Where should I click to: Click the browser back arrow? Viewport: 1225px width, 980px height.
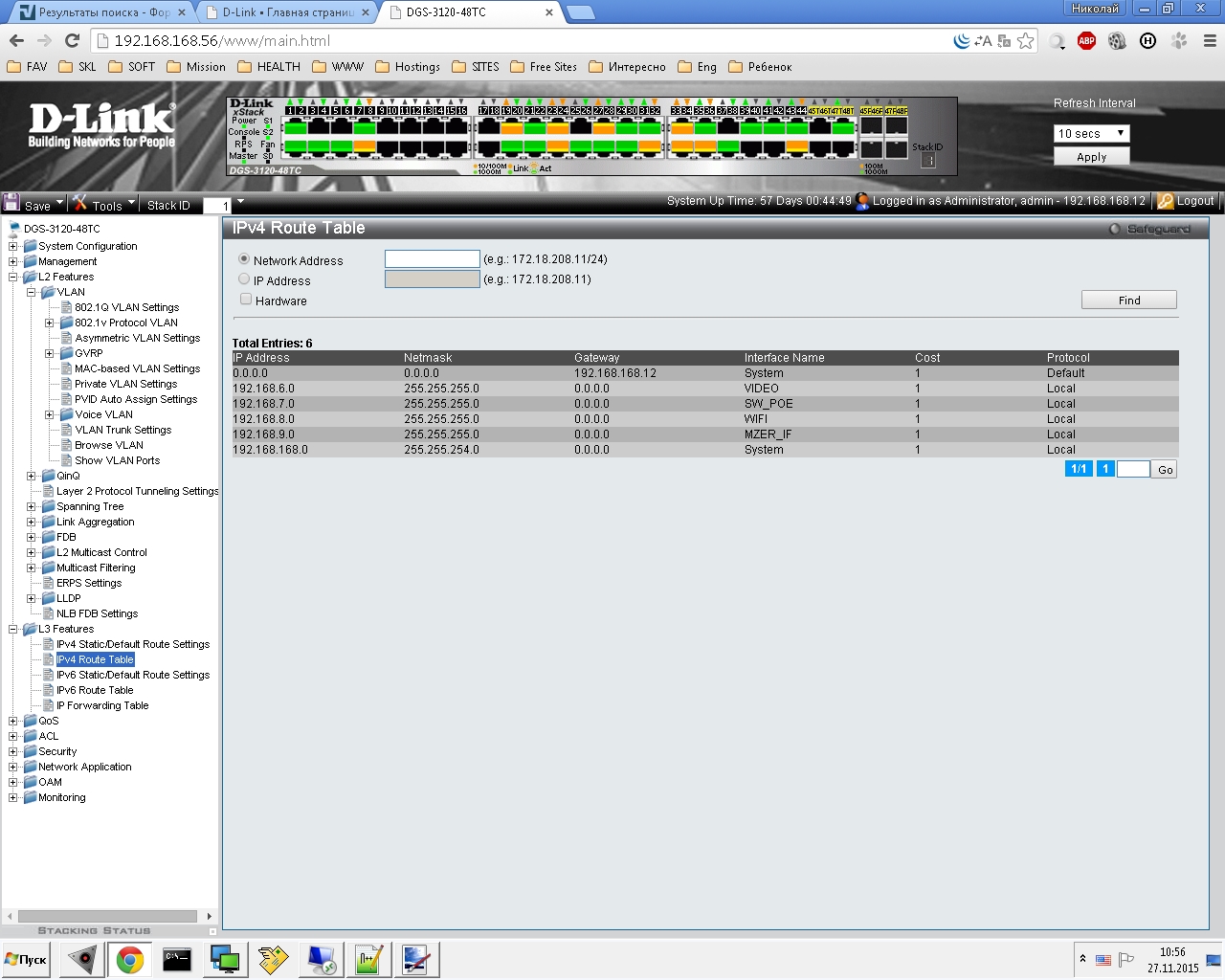[x=16, y=40]
